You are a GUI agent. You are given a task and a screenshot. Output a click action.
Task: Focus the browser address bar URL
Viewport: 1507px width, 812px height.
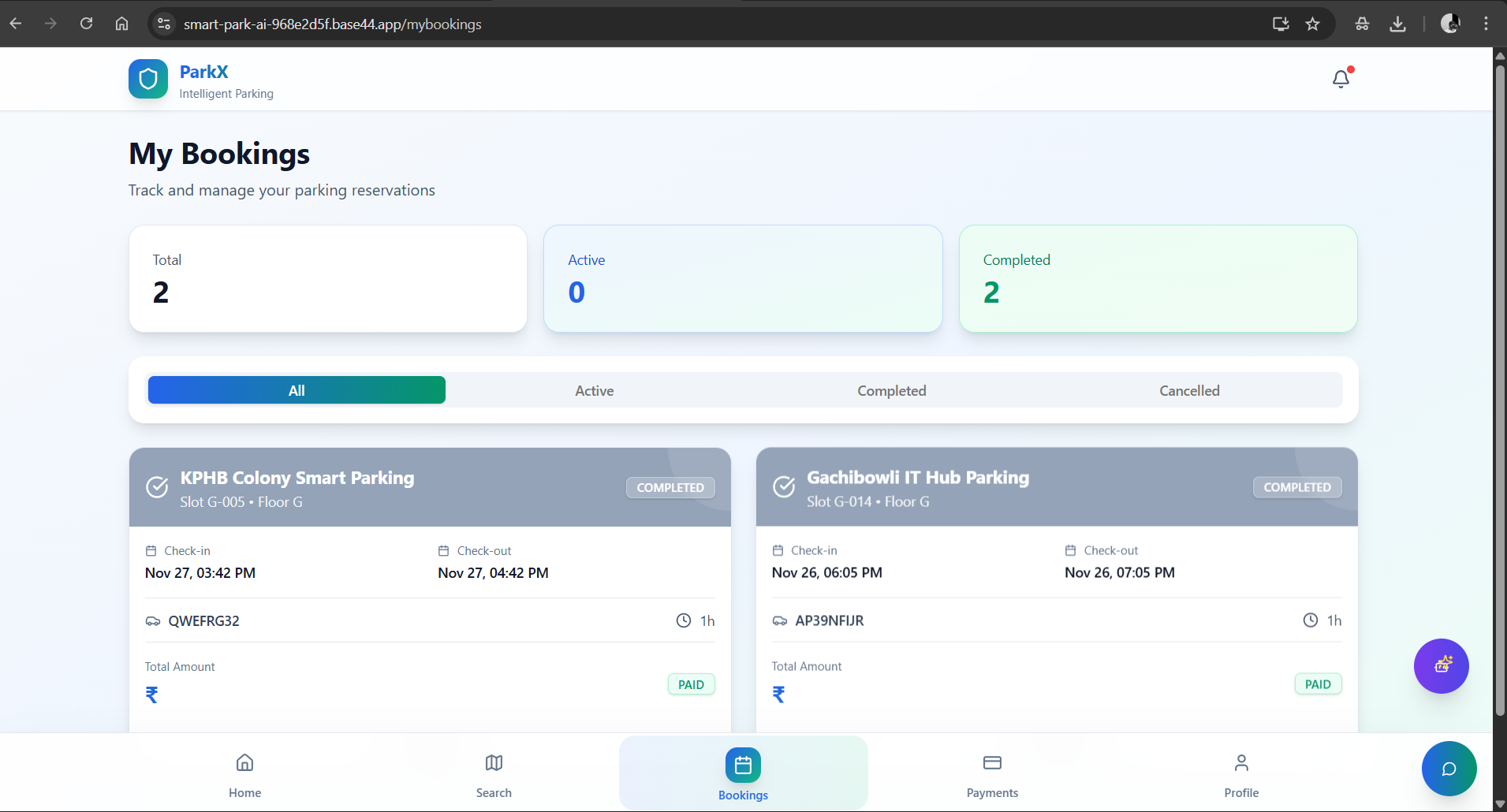click(x=333, y=24)
